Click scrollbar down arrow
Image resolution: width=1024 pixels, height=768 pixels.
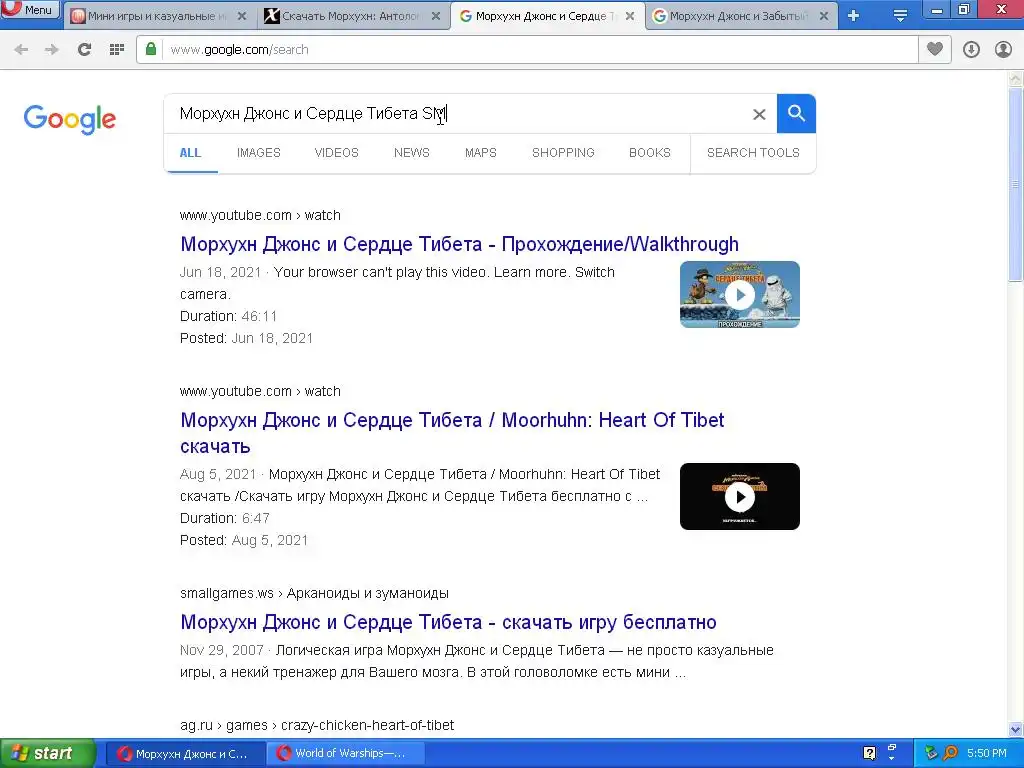[1016, 729]
